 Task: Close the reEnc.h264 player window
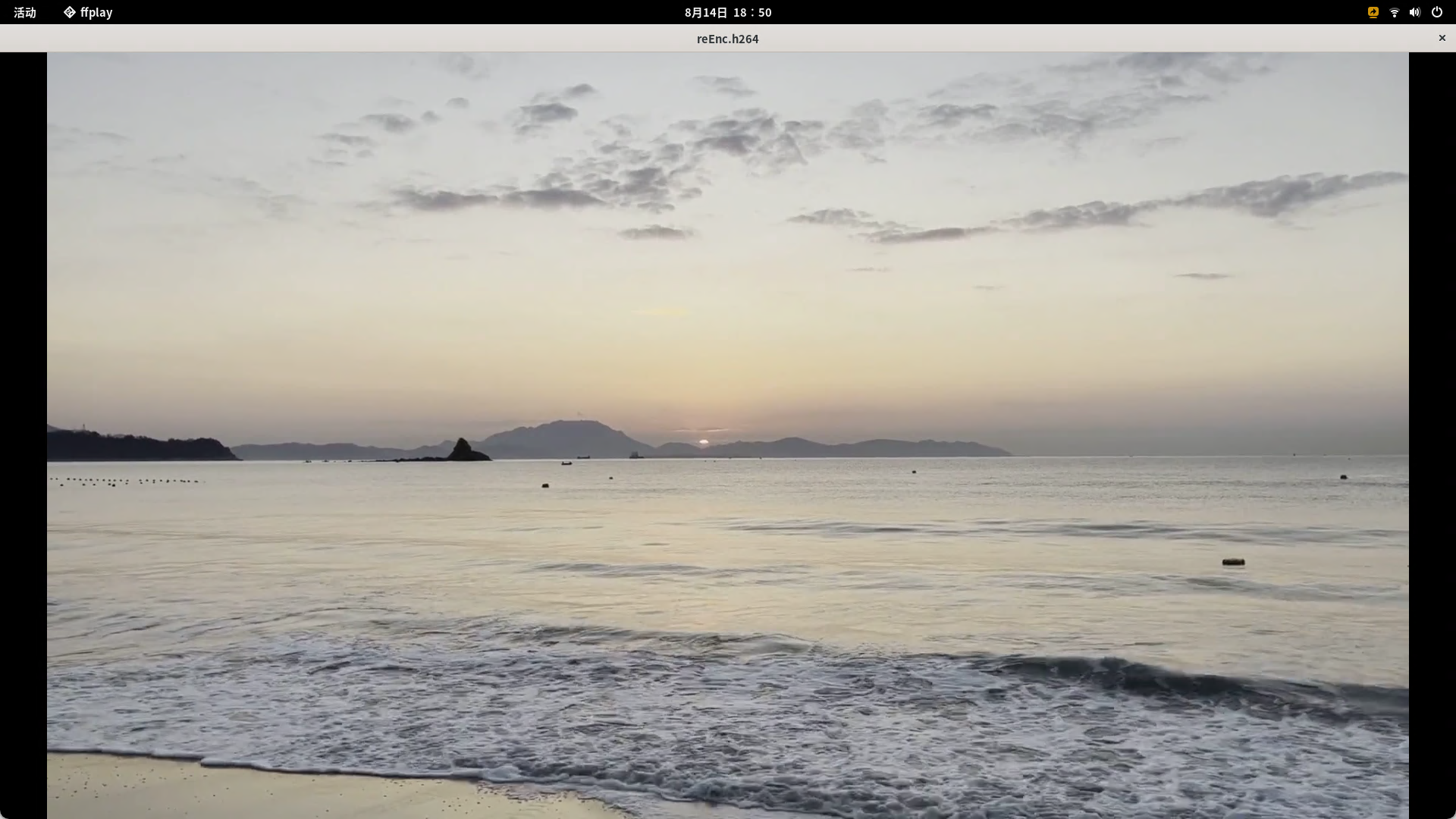coord(1442,38)
